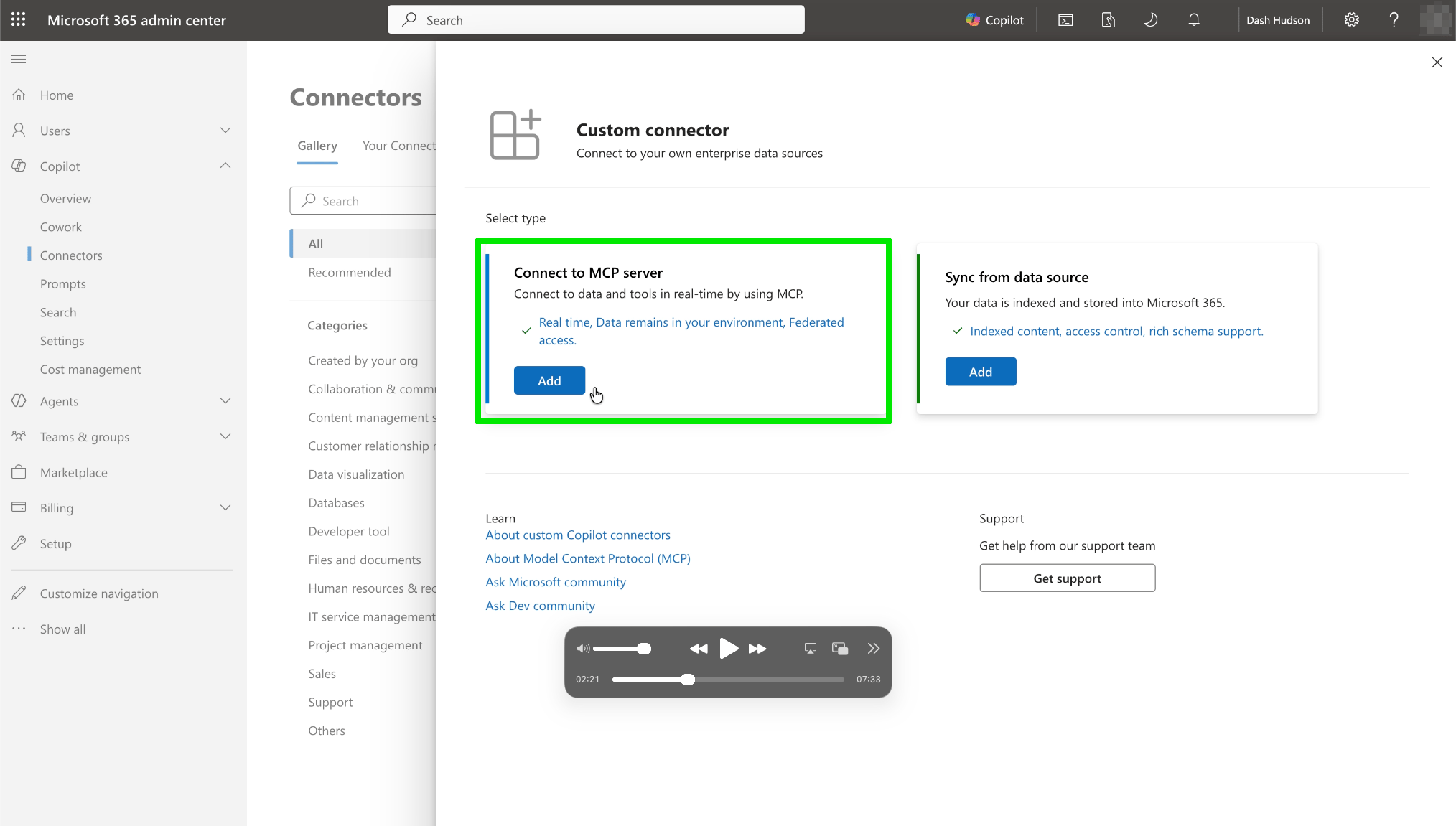Open the app launcher waffle icon

pos(18,20)
